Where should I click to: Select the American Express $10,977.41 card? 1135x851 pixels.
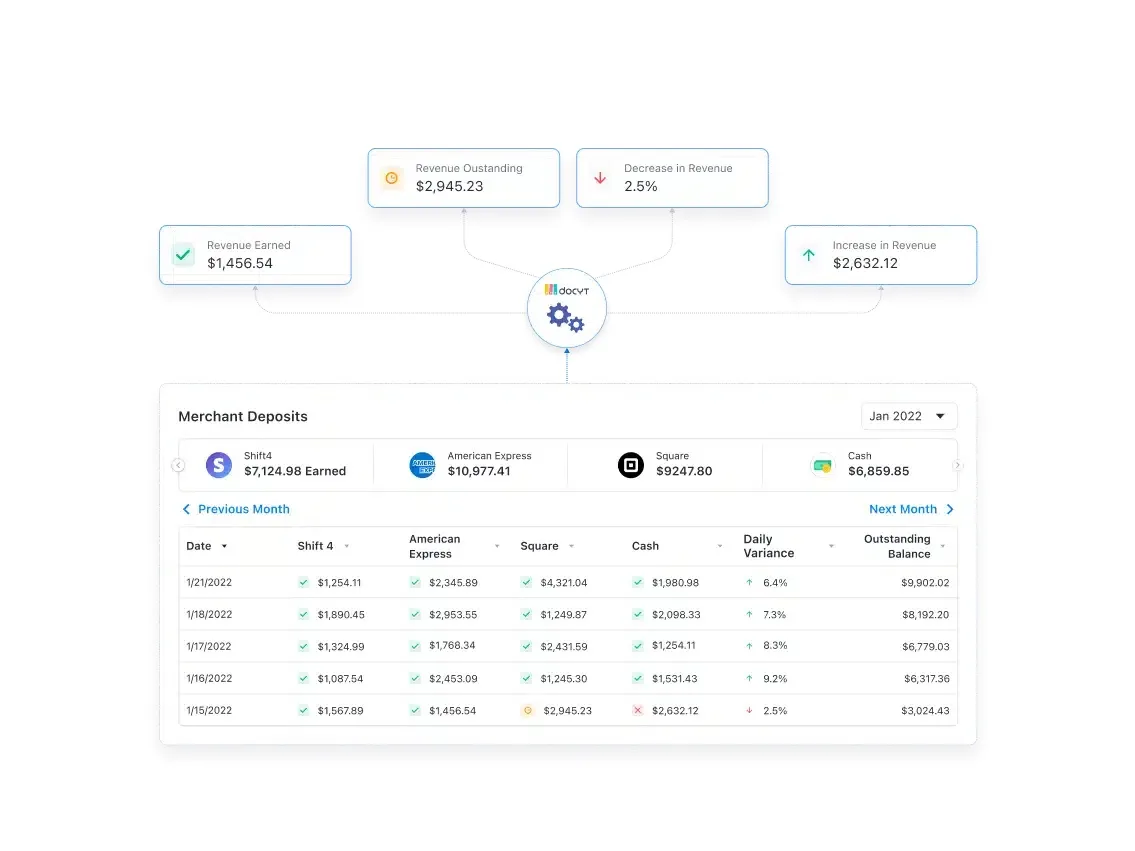pos(471,465)
